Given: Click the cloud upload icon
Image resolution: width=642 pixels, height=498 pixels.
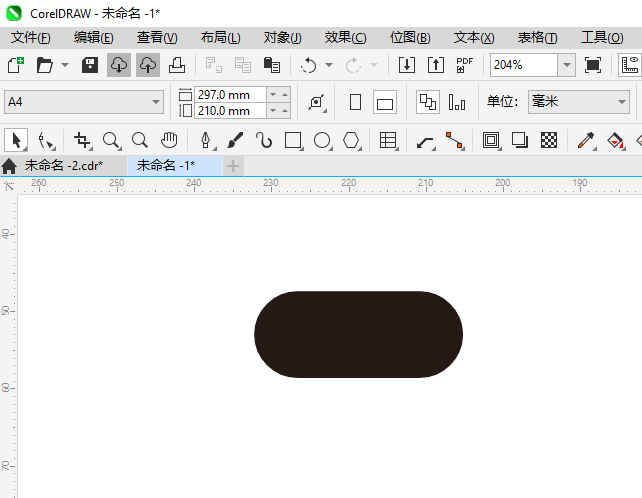Looking at the screenshot, I should click(148, 65).
